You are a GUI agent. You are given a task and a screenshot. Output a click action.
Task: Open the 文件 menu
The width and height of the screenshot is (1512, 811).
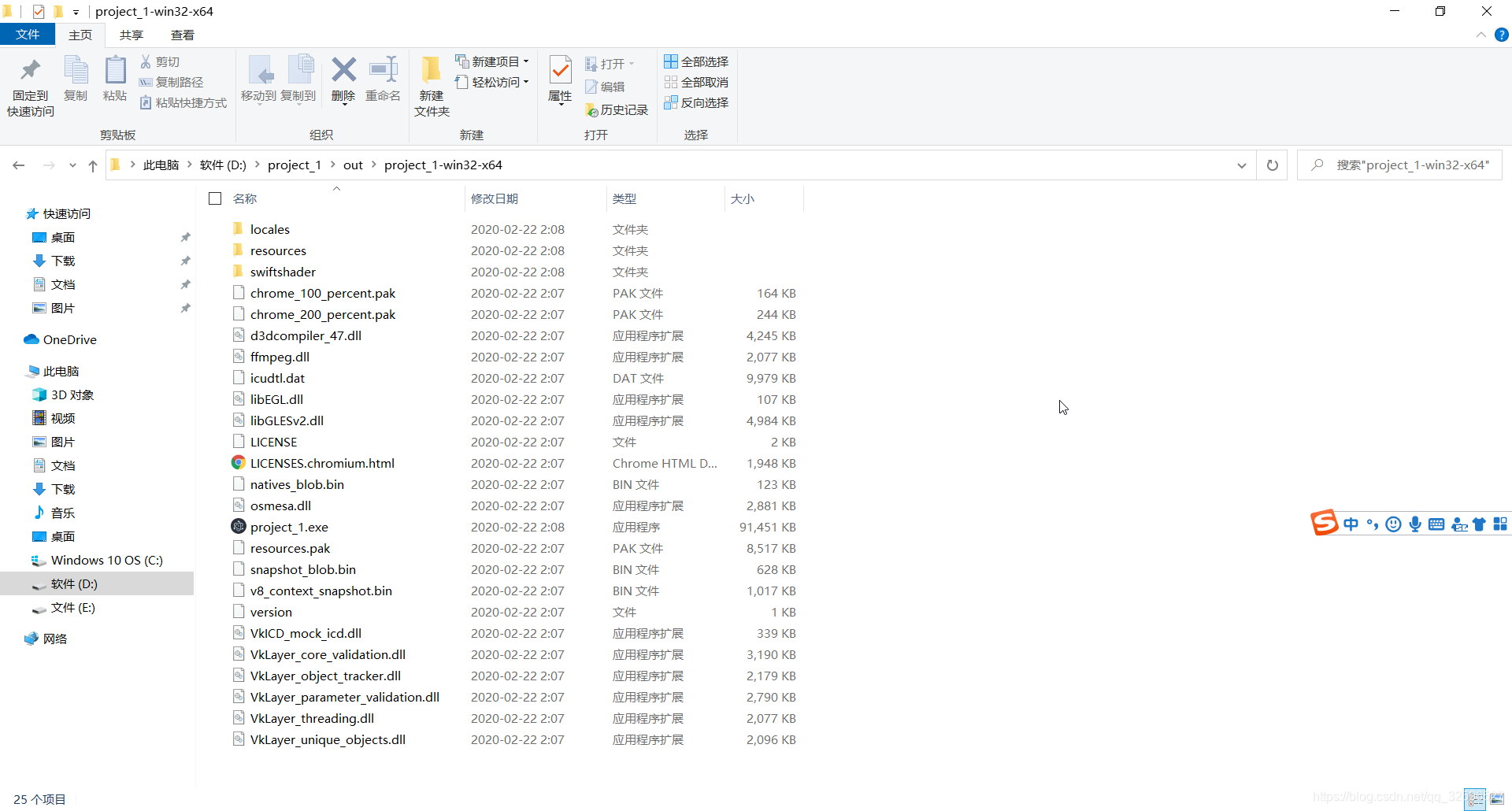[28, 35]
